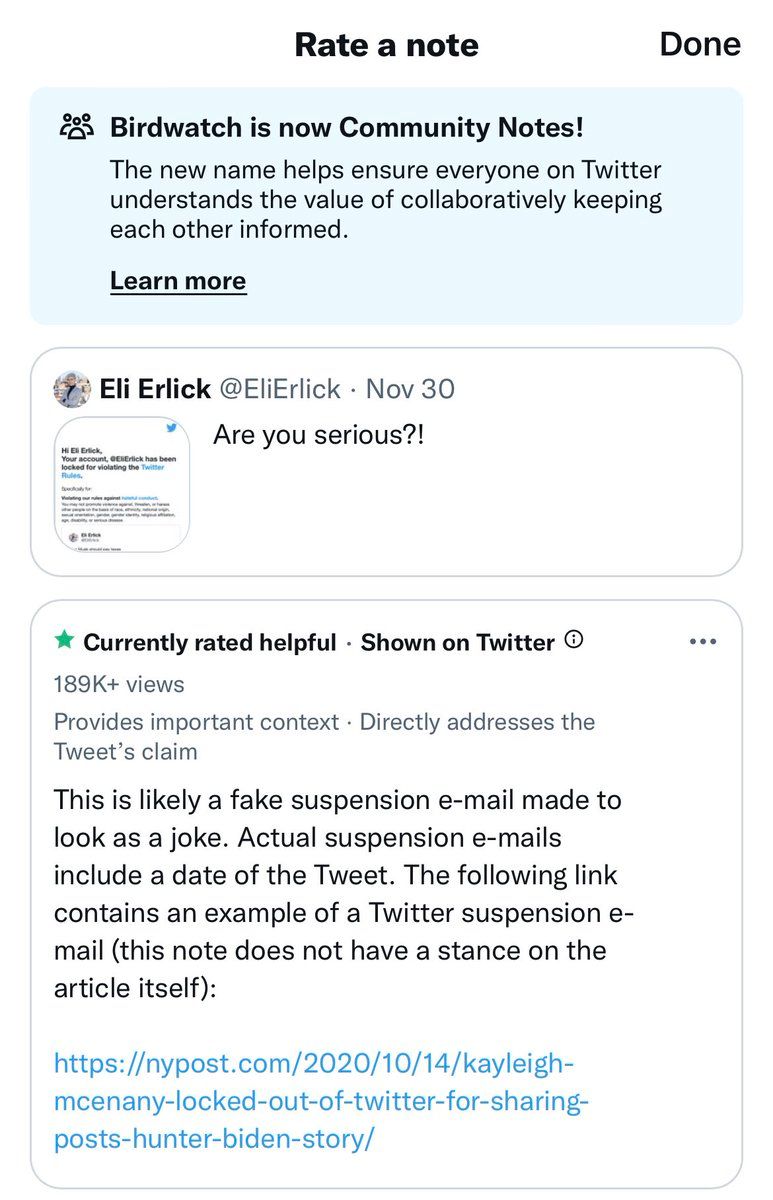Tap the 189K+ views count

coord(119,684)
